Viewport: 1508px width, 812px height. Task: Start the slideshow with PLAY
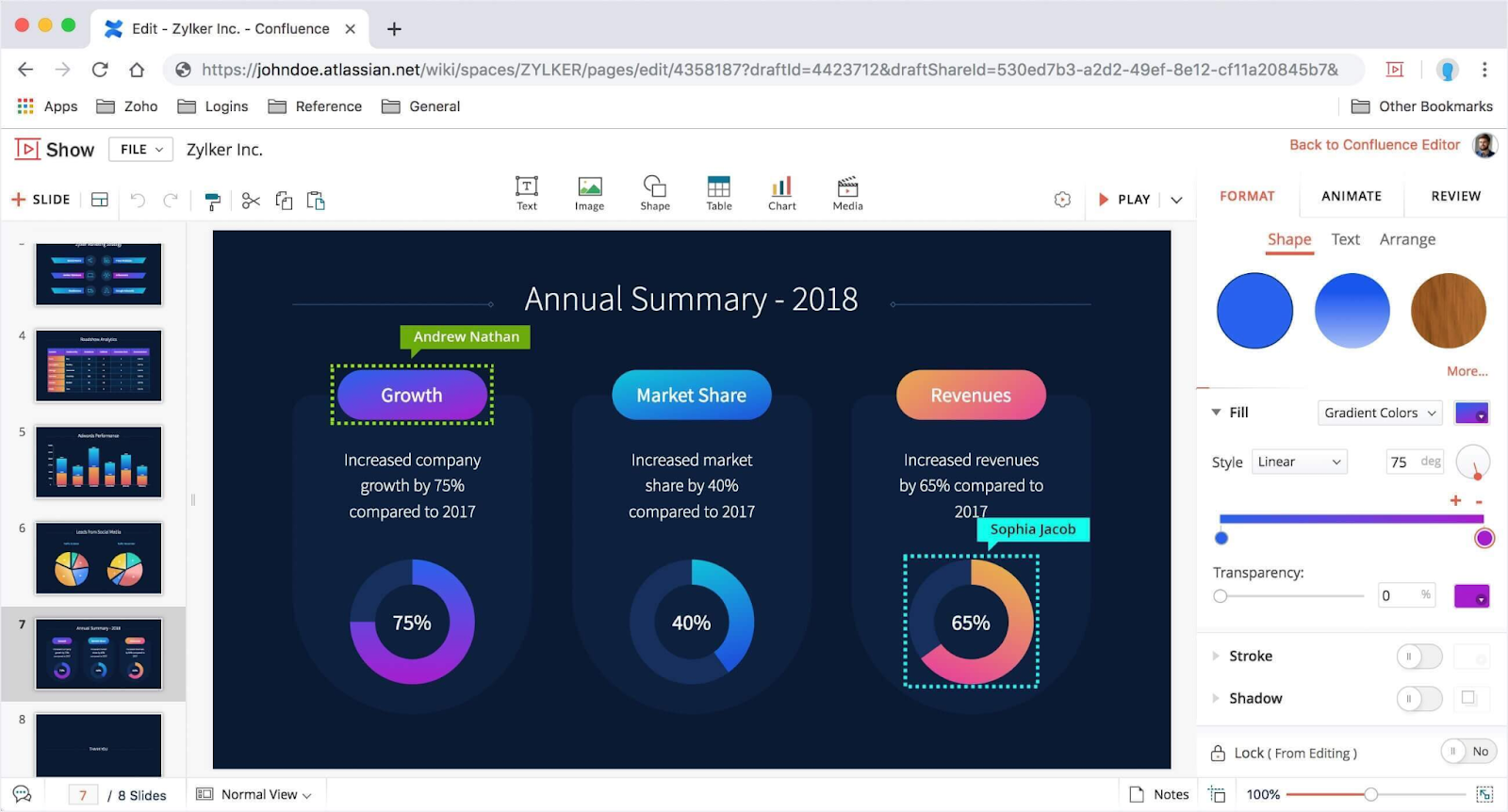1124,200
